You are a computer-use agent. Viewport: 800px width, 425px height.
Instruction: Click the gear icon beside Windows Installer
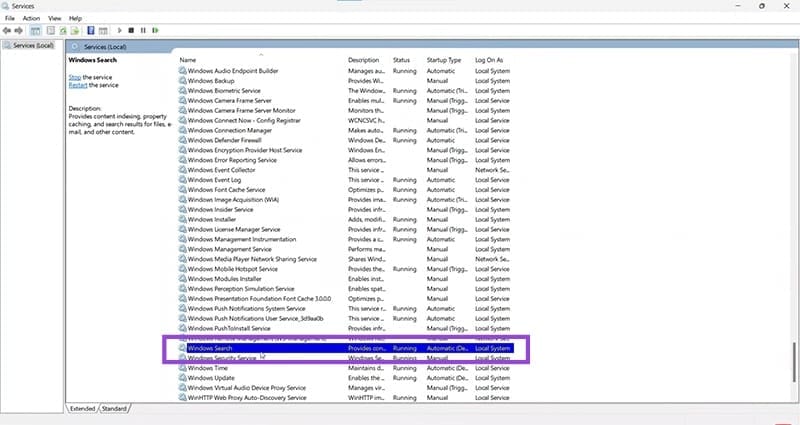[182, 219]
